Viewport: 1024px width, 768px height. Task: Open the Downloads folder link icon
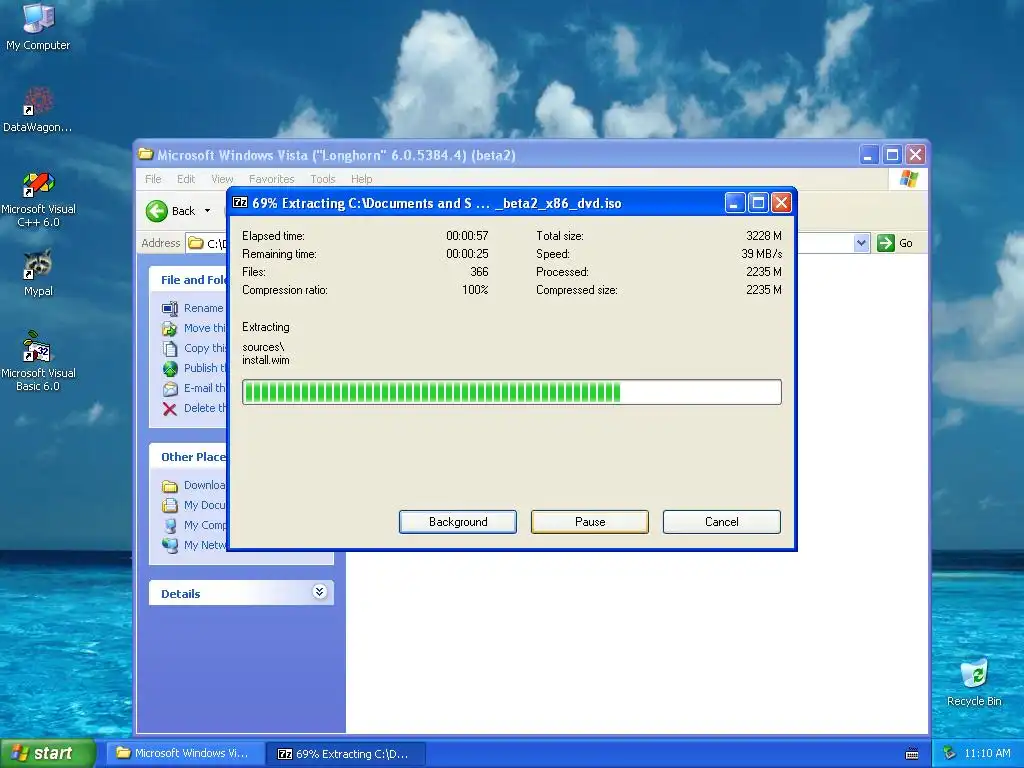pyautogui.click(x=170, y=486)
